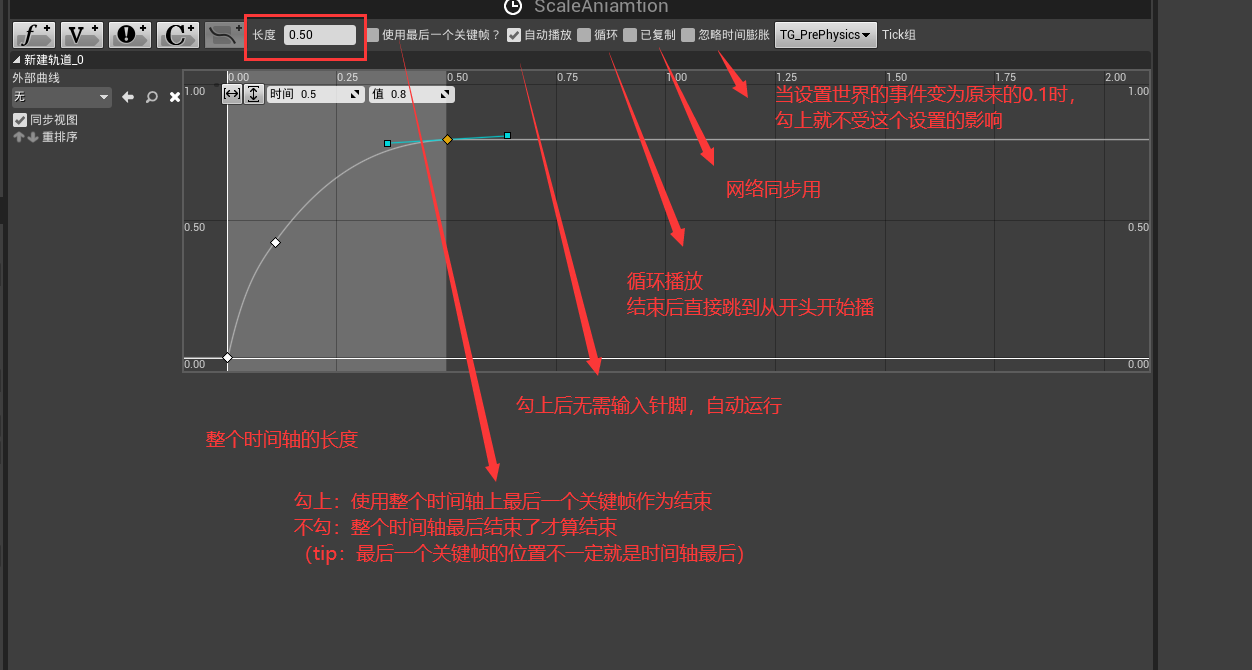Open the 外部曲线 dropdown showing 无
The height and width of the screenshot is (670, 1252).
coord(61,97)
